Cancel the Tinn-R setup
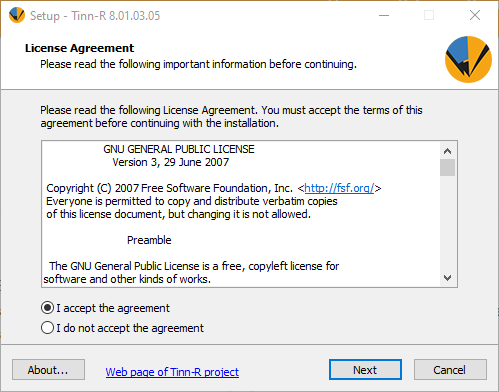The width and height of the screenshot is (499, 392). (x=450, y=370)
